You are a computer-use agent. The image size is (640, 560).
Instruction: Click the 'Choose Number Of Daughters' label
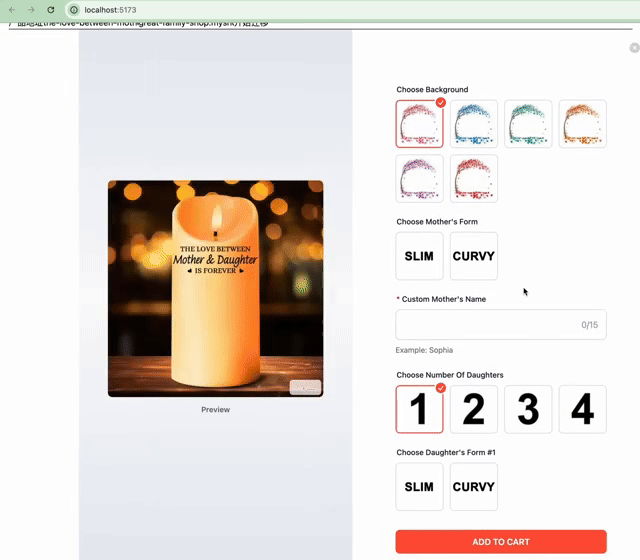point(450,375)
